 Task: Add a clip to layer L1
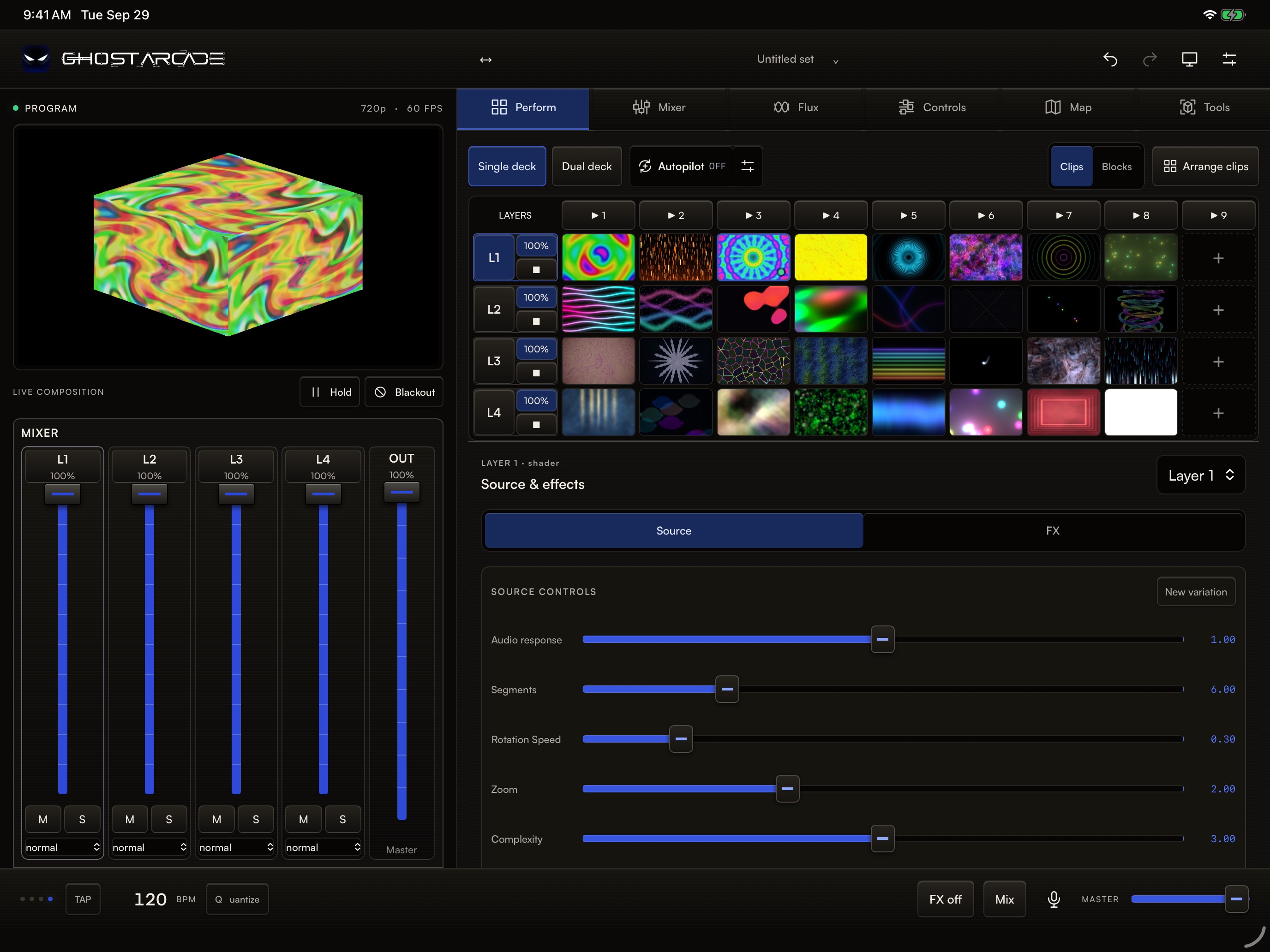pyautogui.click(x=1218, y=258)
